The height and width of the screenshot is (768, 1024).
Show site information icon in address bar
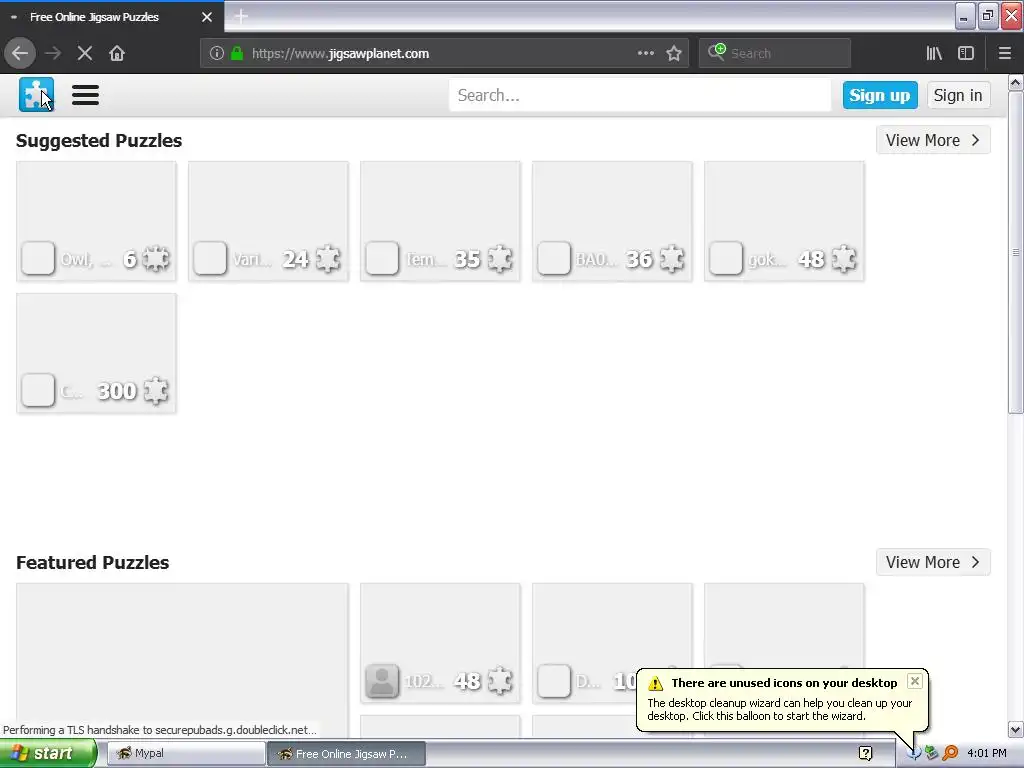[217, 54]
